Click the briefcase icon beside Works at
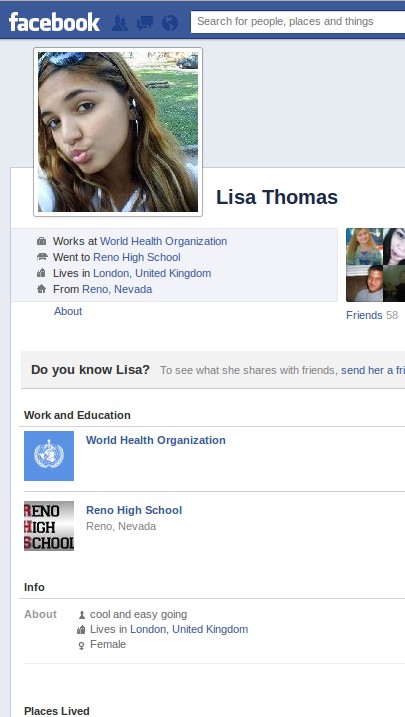This screenshot has width=405, height=717. 42,241
